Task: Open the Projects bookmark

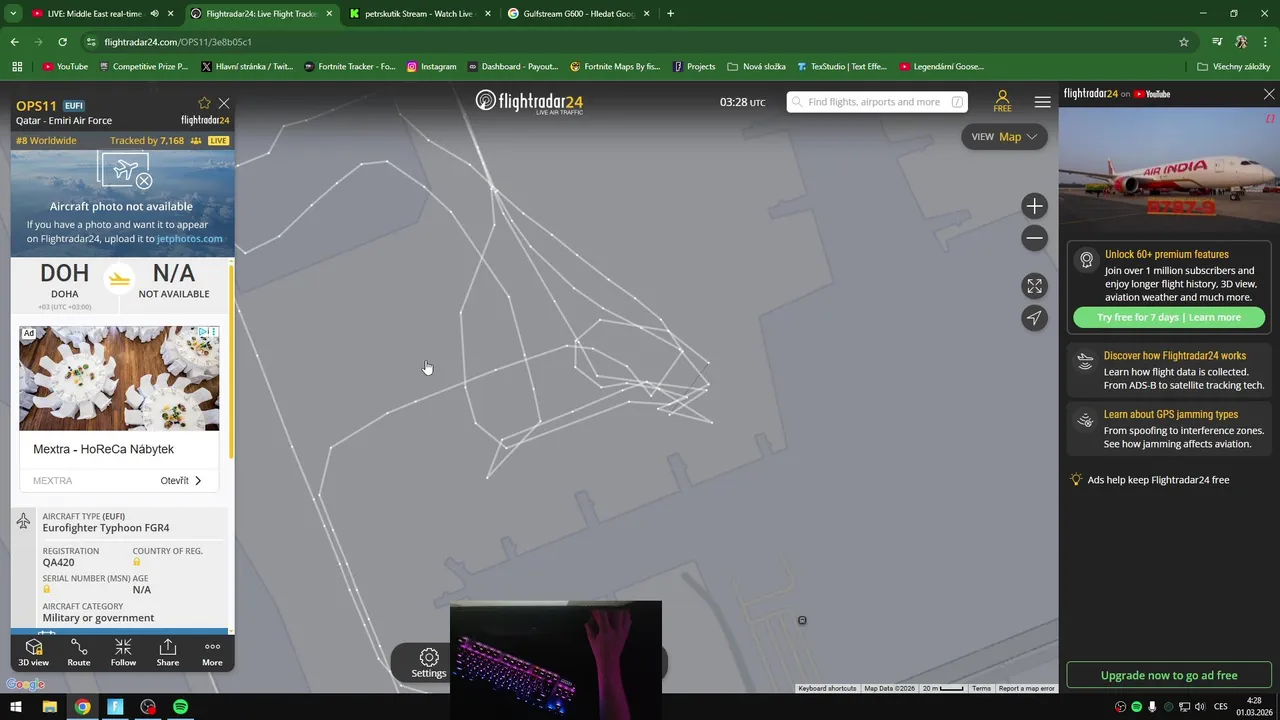Action: [694, 67]
